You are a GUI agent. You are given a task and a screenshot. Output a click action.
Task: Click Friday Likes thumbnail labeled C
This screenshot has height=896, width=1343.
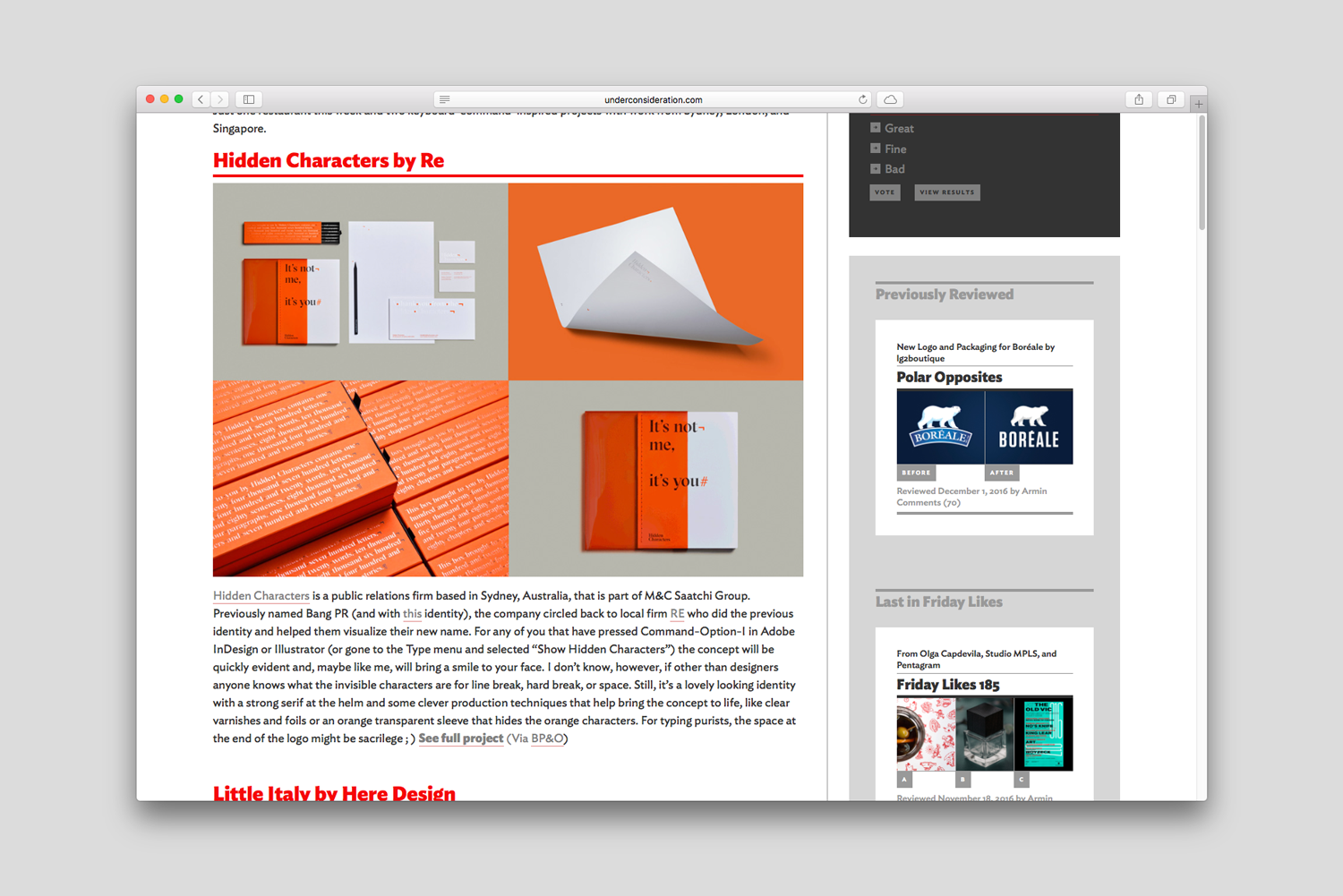(1043, 734)
